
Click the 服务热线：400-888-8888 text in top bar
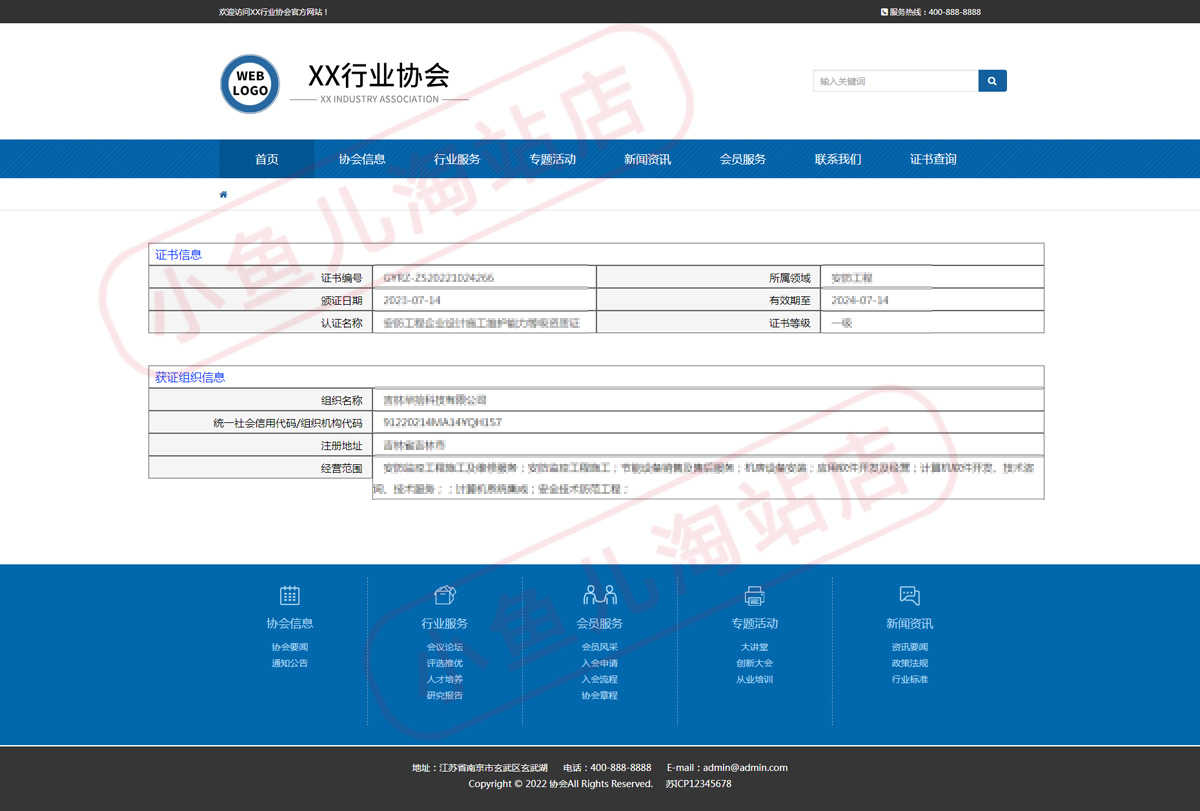click(935, 12)
